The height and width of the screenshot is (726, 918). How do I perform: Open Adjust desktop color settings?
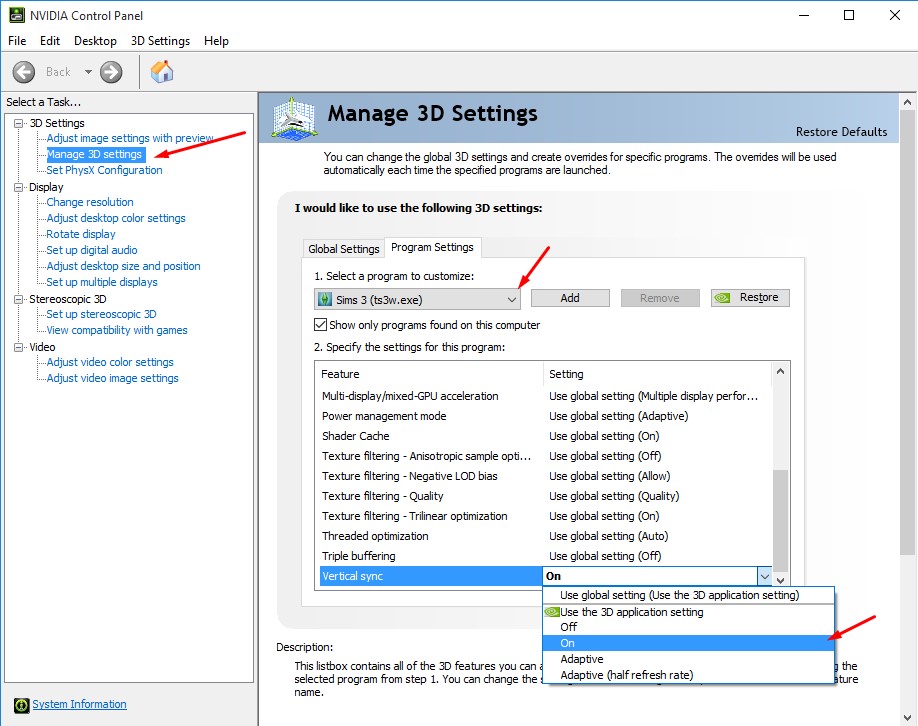pyautogui.click(x=116, y=218)
